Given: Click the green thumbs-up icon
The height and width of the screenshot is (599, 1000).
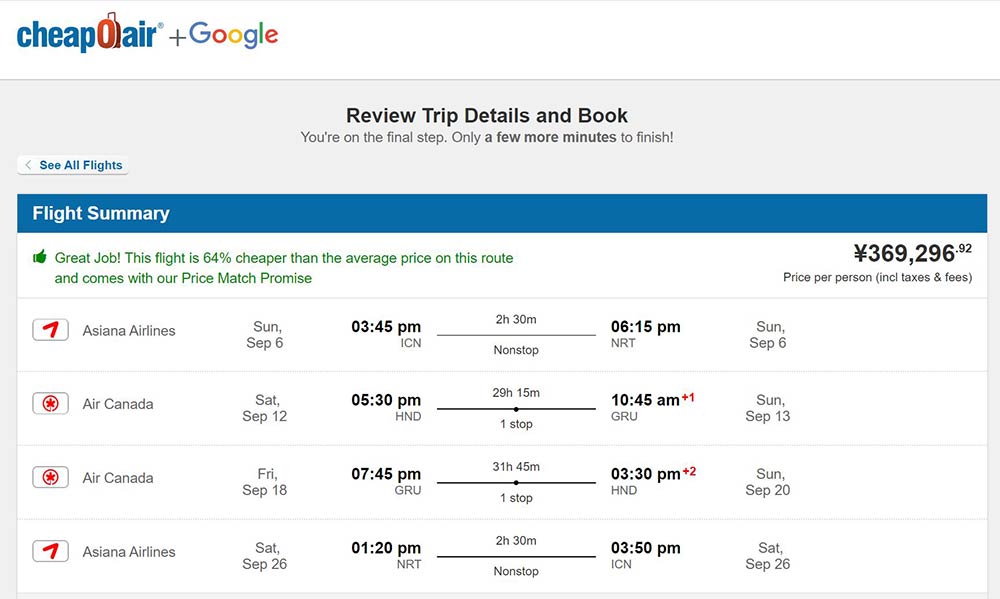Looking at the screenshot, I should pos(40,257).
